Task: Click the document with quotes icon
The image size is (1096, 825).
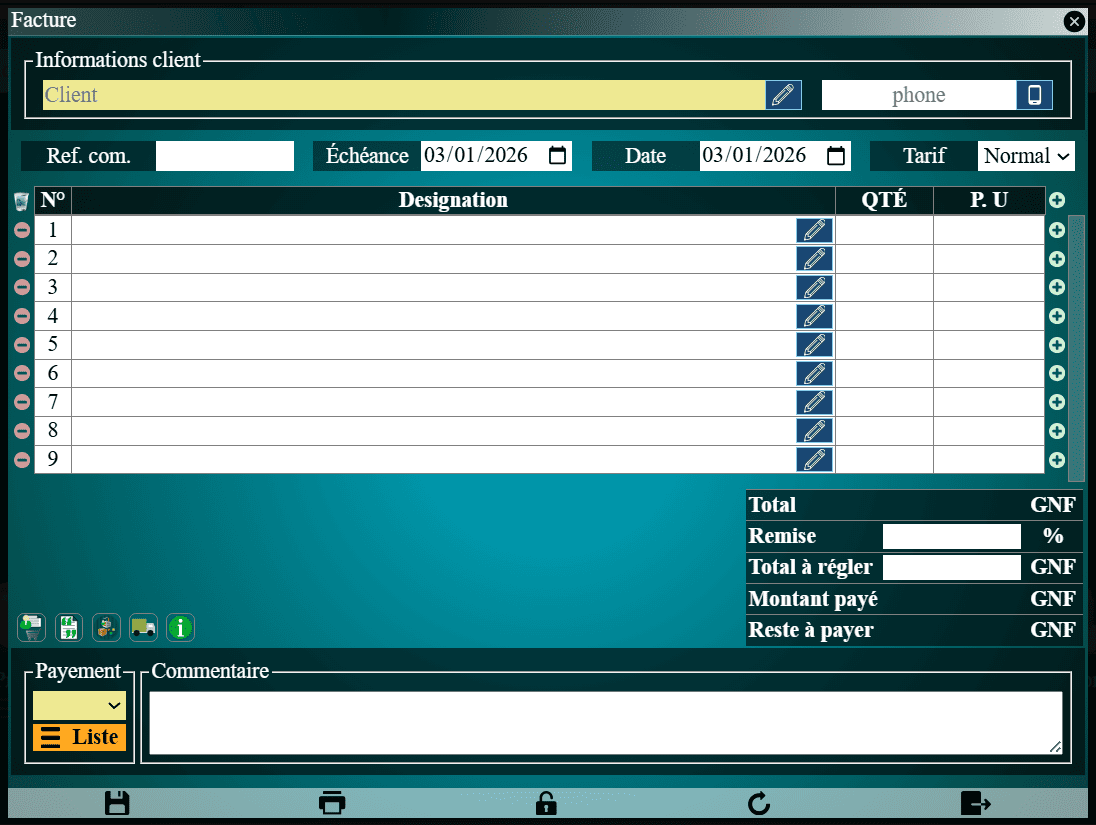Action: (69, 627)
